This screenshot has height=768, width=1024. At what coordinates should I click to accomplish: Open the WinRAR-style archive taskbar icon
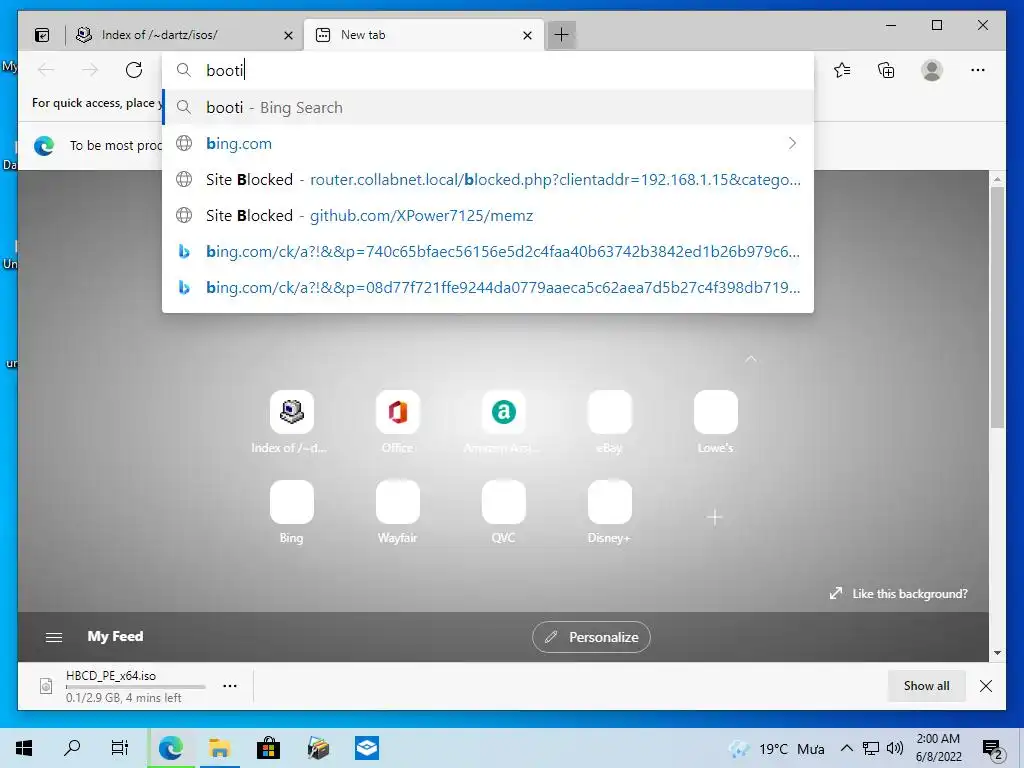point(318,748)
